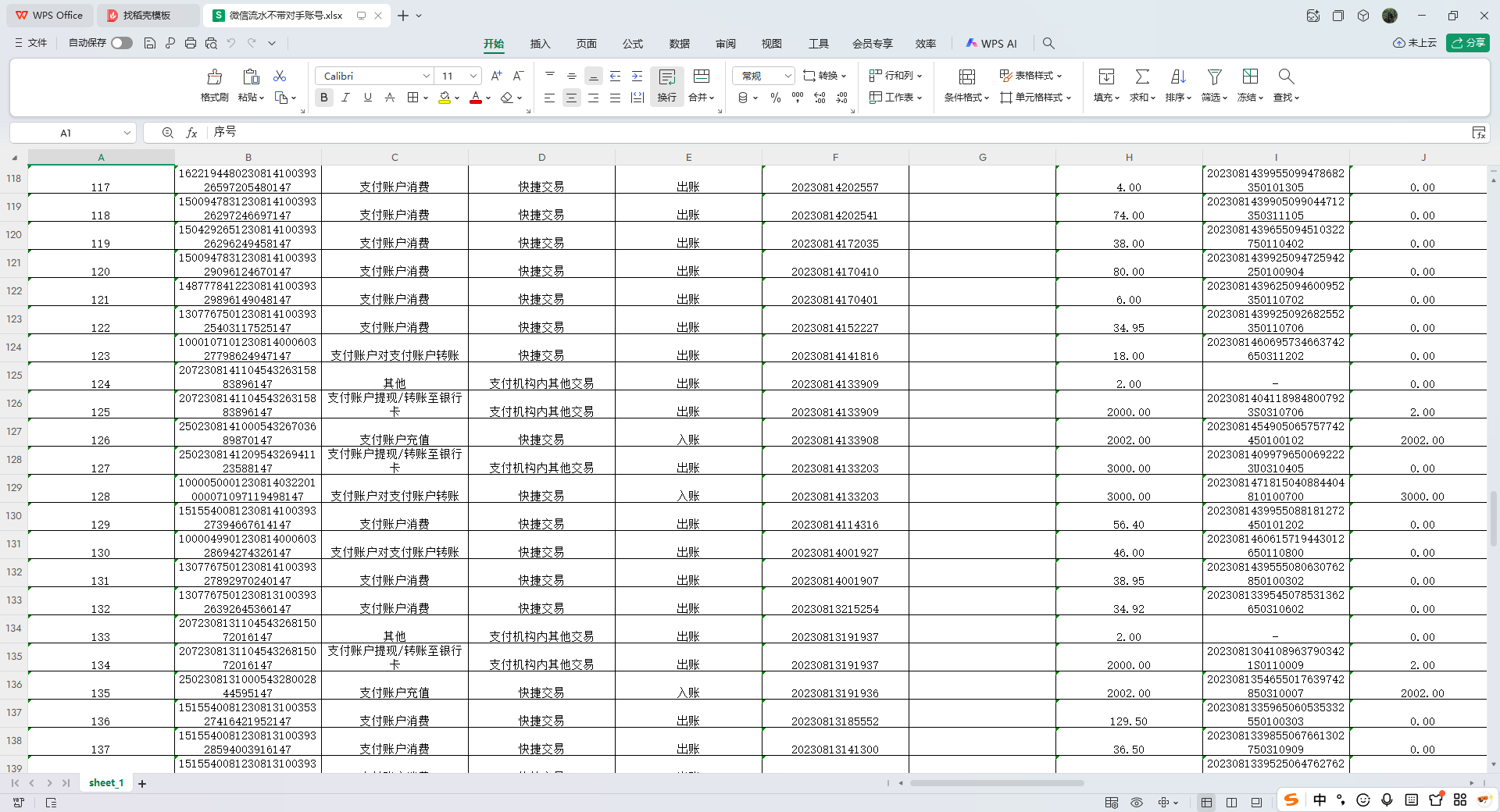
Task: Click the green Share button
Action: (1468, 43)
